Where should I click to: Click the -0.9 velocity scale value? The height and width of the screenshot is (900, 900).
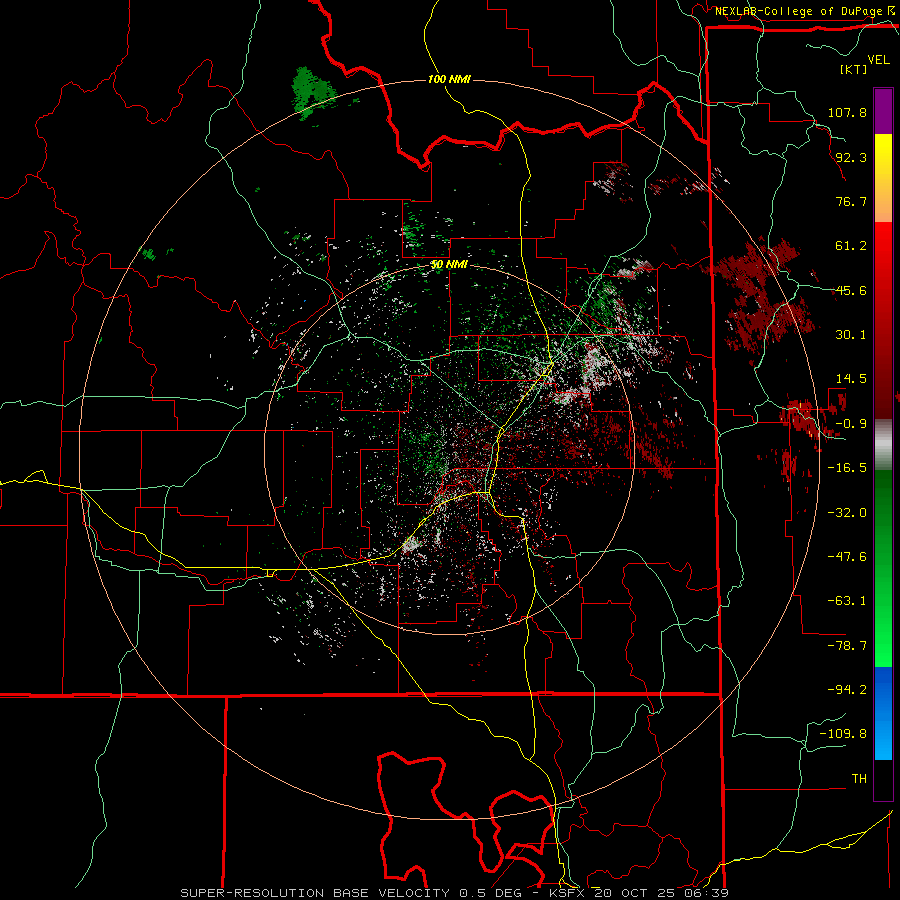(x=851, y=424)
